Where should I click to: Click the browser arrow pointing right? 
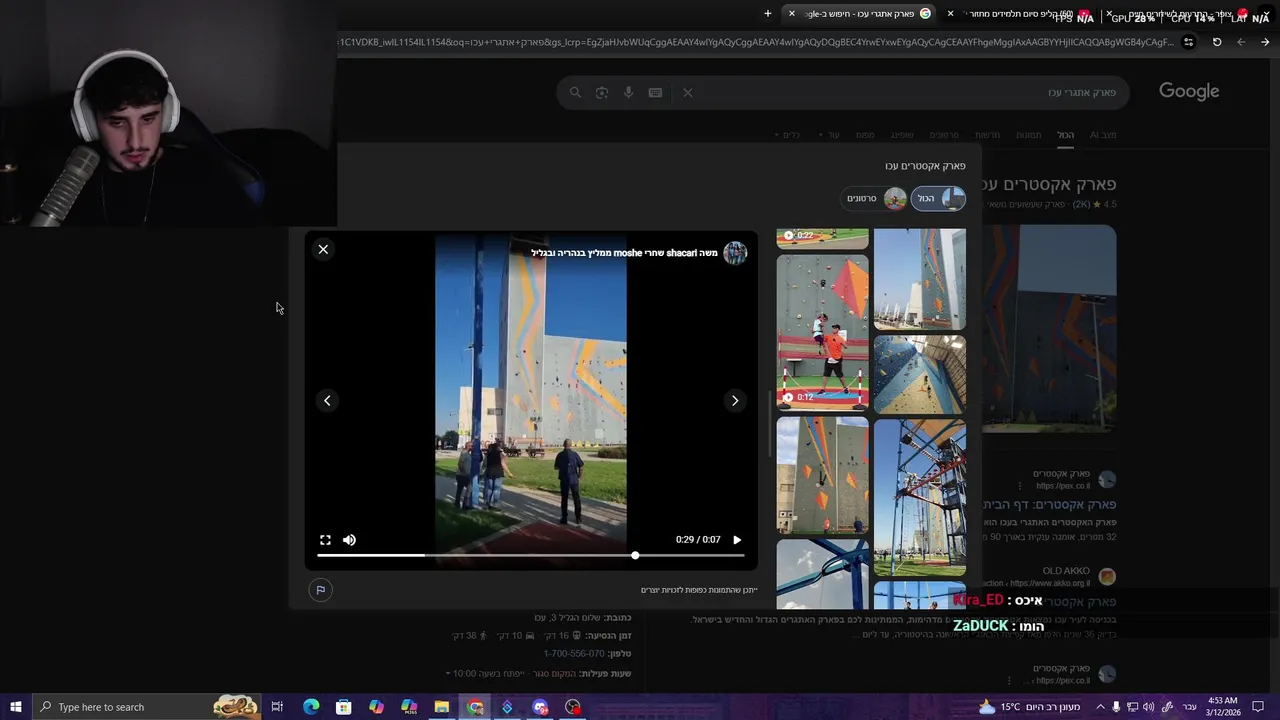point(1265,42)
